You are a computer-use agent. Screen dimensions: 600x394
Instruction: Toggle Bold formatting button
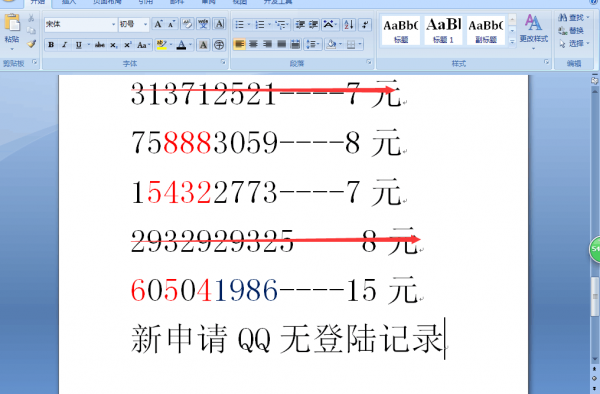tap(51, 45)
